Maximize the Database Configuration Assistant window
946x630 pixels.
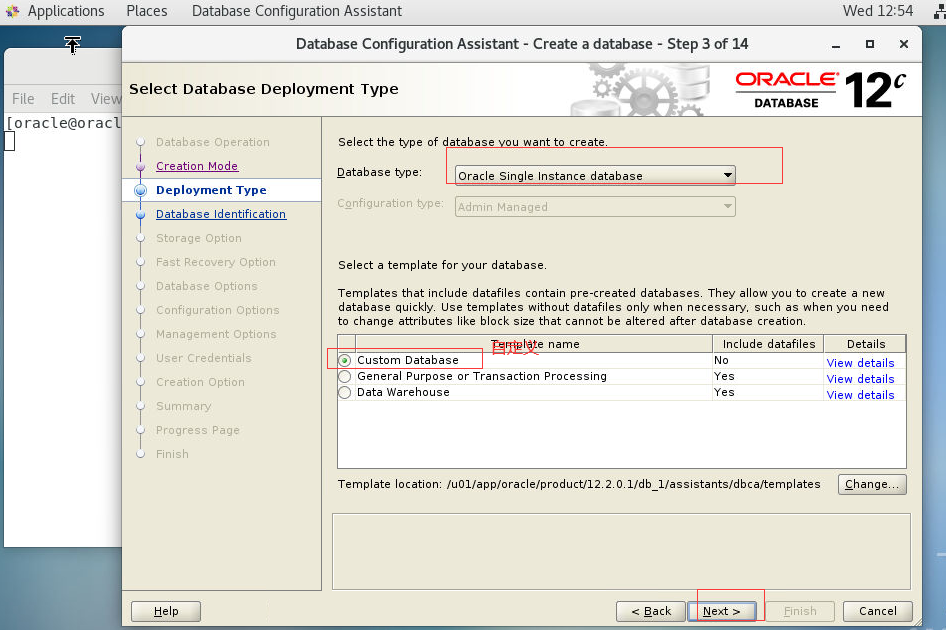[869, 44]
